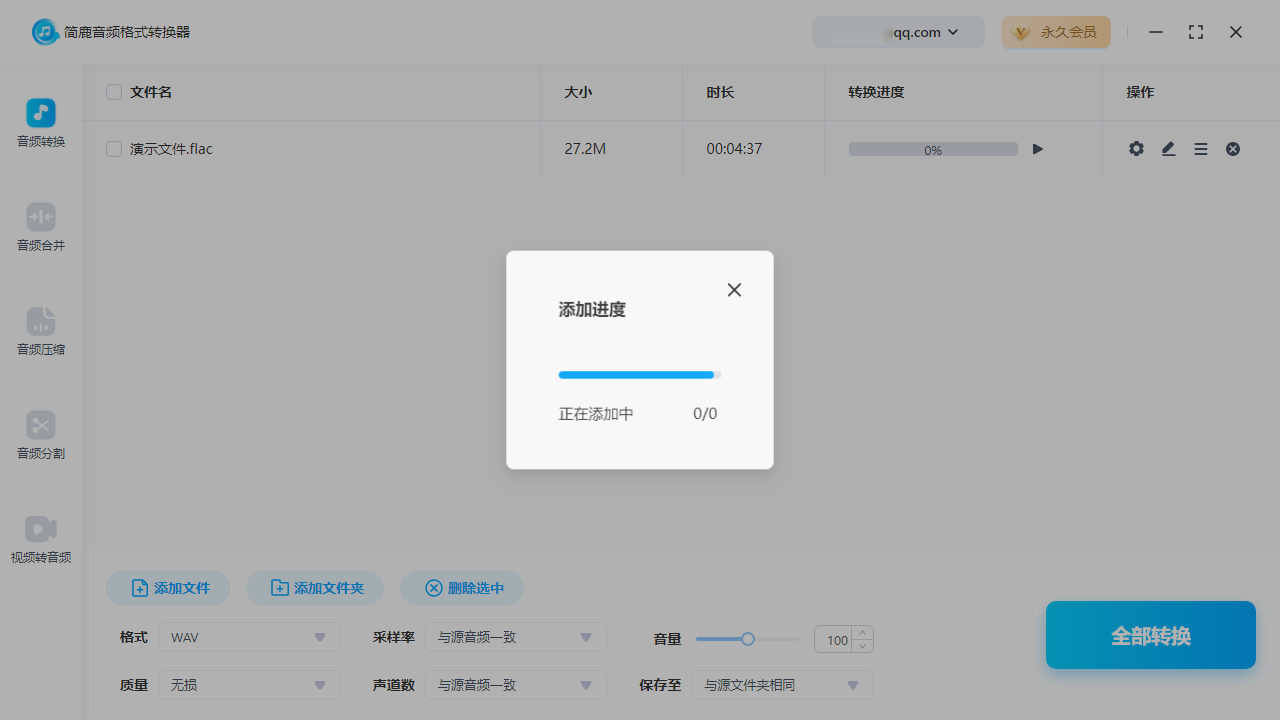The height and width of the screenshot is (720, 1280).
Task: Open the 音频转换 sidebar tool
Action: tap(40, 122)
